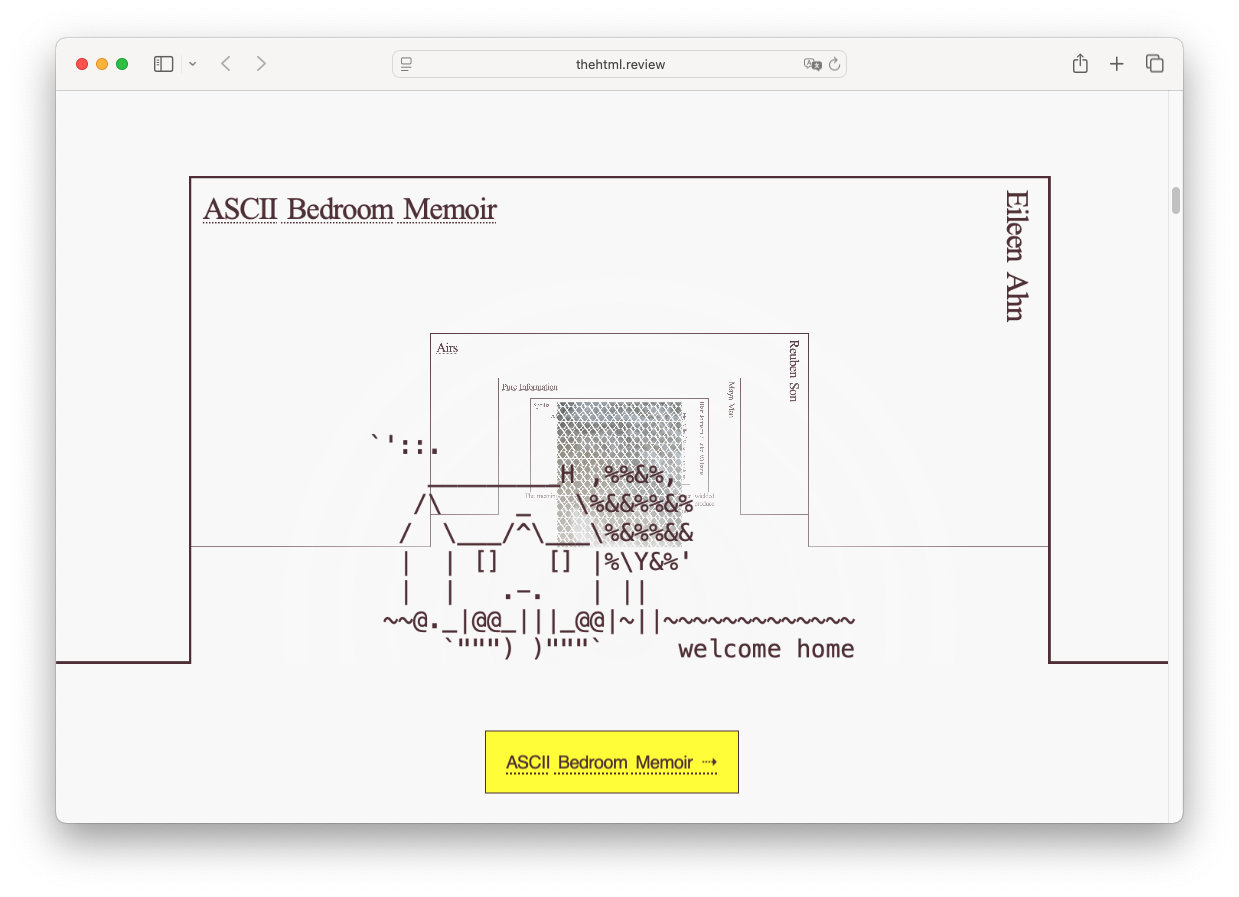
Task: Click the Eileen Ahn author name
Action: [1015, 256]
